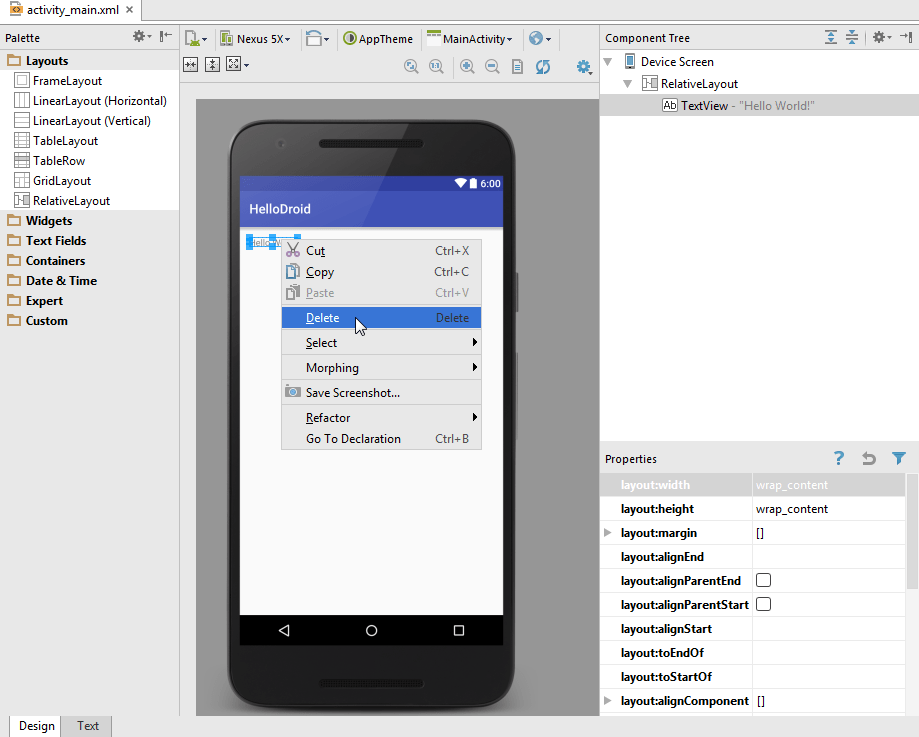Click the Properties filter funnel icon
This screenshot has width=919, height=737.
click(898, 458)
